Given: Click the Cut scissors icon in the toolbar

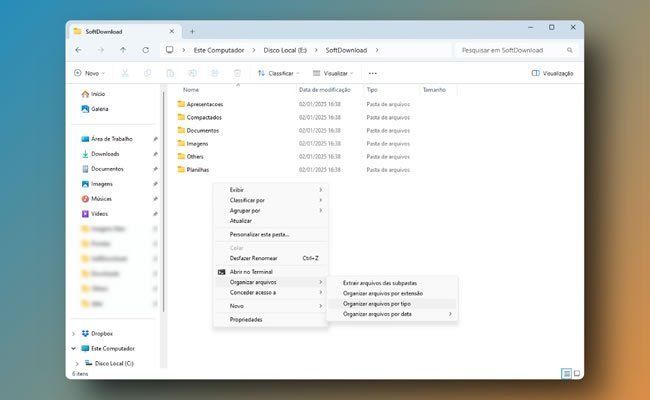Looking at the screenshot, I should pyautogui.click(x=125, y=73).
